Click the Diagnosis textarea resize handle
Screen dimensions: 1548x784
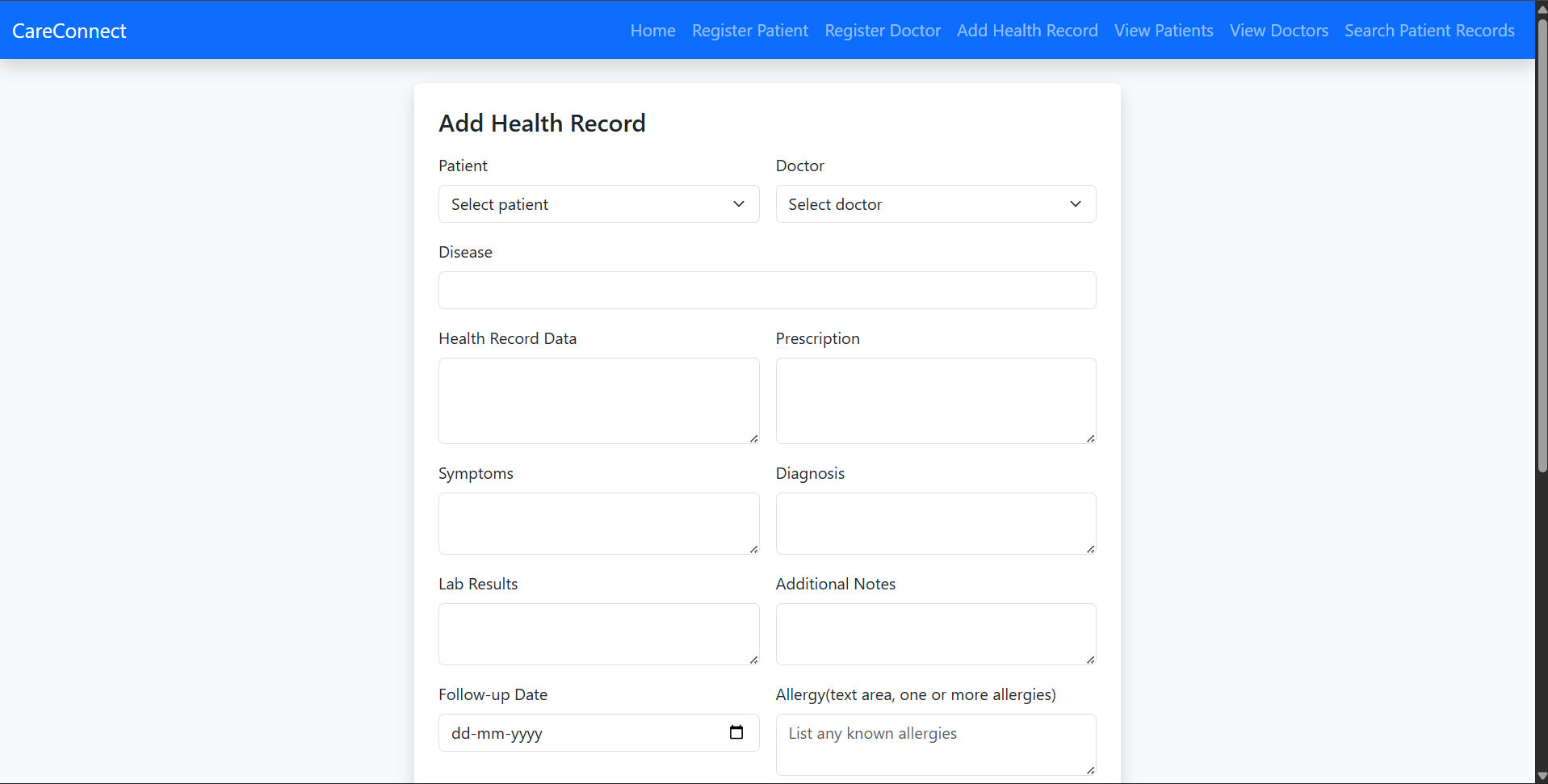(1090, 548)
